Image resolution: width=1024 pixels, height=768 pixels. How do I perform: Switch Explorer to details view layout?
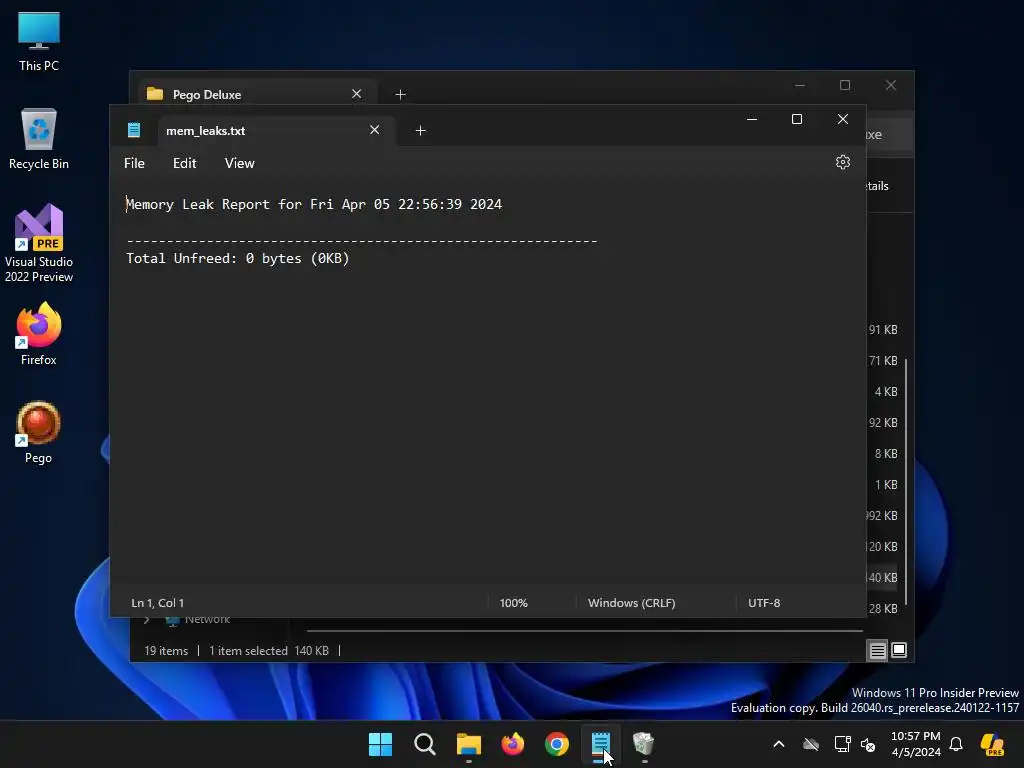pos(878,650)
